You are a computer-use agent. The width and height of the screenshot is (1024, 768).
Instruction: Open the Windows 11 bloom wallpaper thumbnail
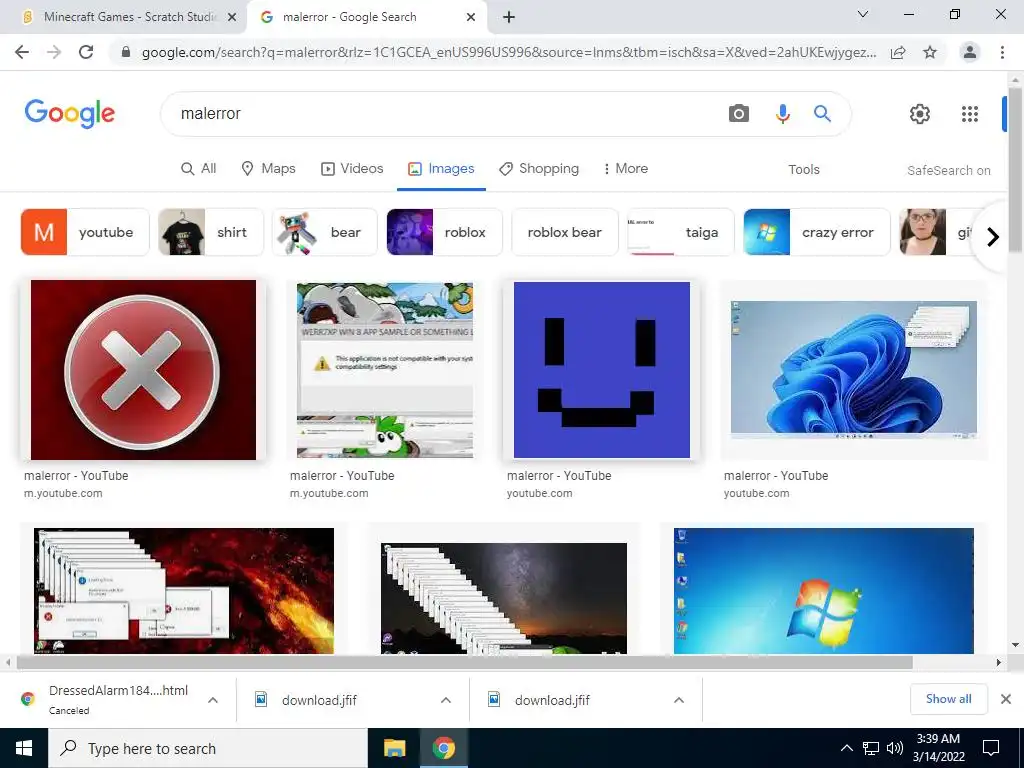click(x=854, y=370)
